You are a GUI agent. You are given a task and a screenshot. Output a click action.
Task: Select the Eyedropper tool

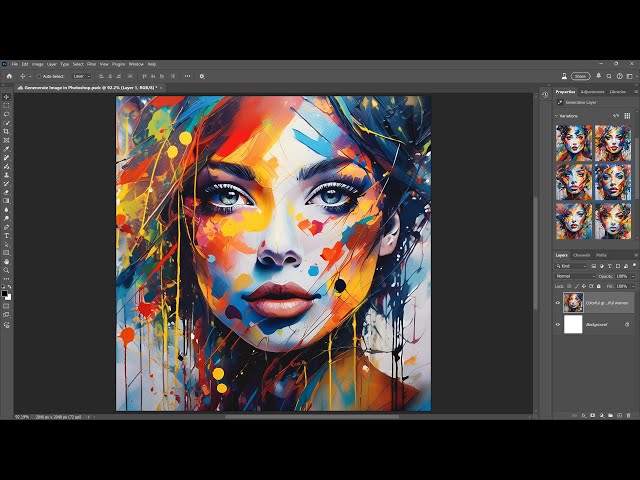pos(7,149)
